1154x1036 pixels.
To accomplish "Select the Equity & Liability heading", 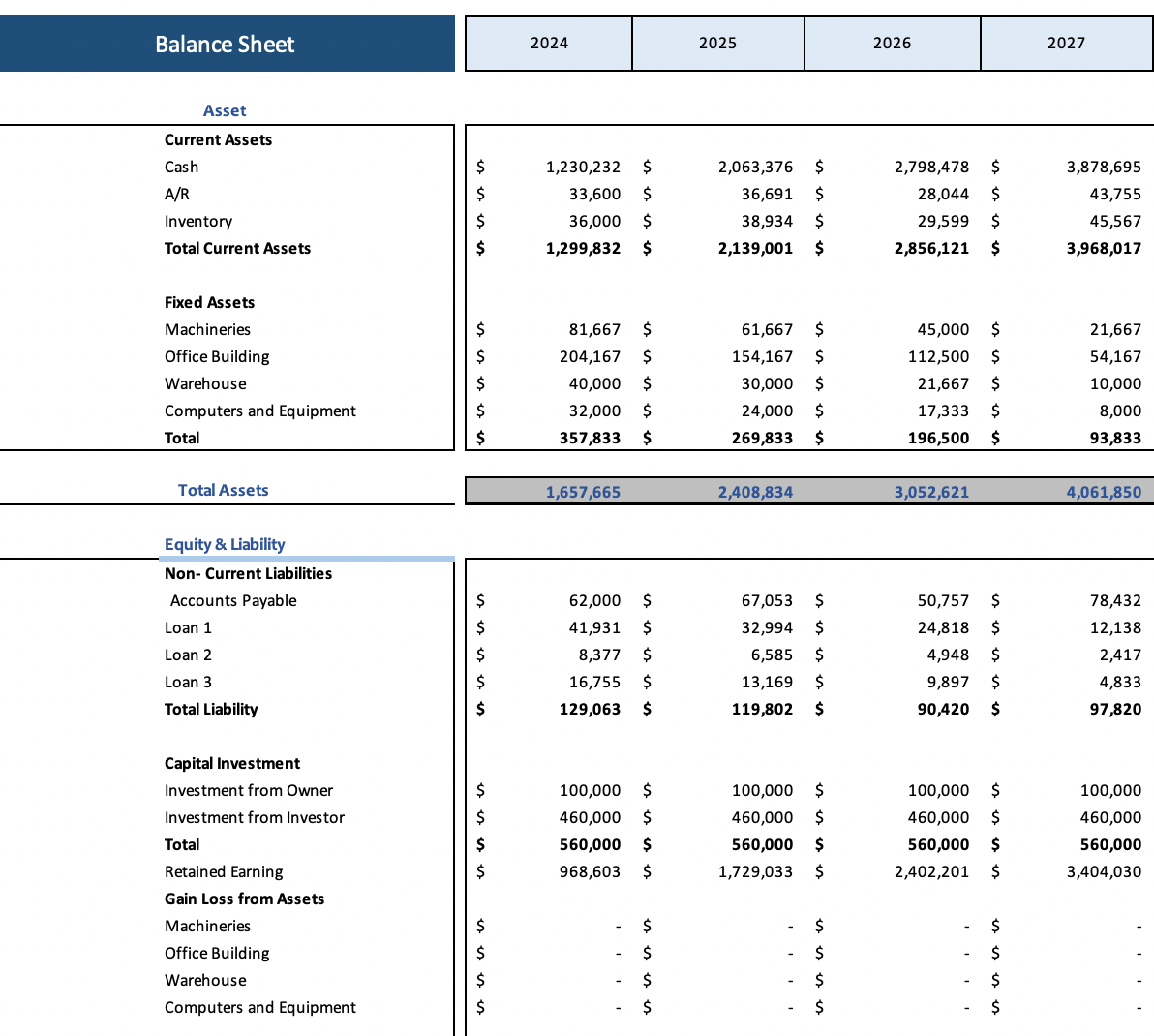I will point(224,544).
